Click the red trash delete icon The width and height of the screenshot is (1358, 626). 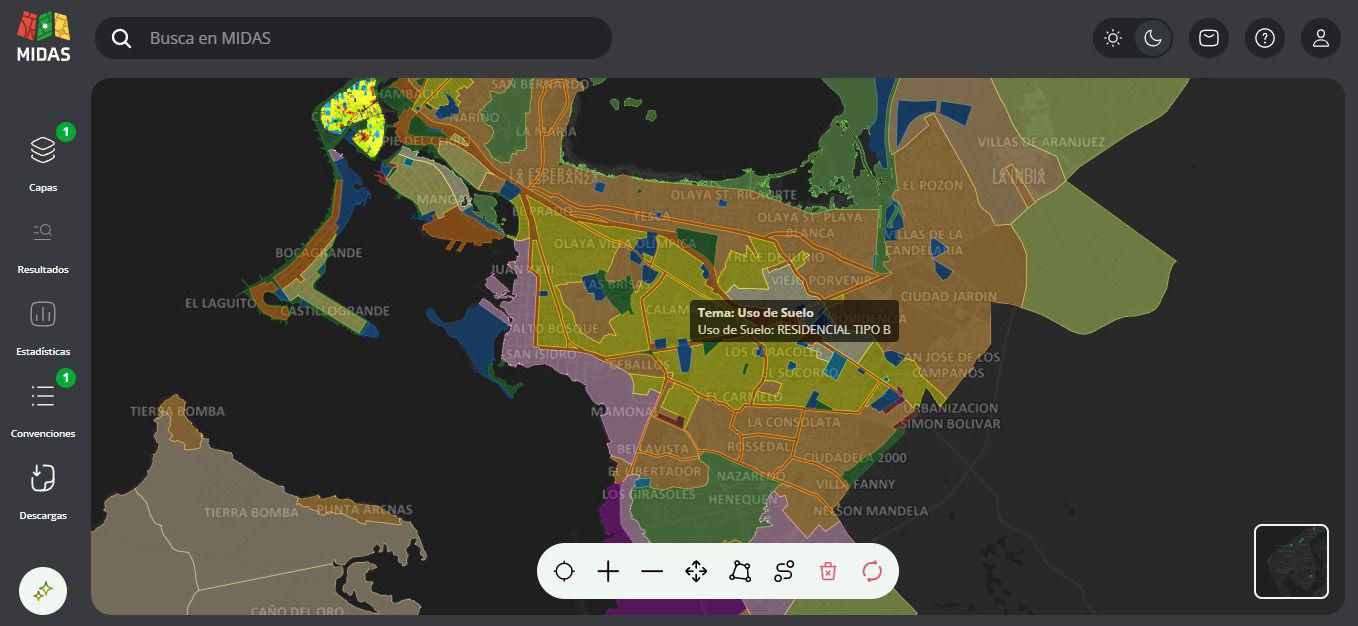click(828, 571)
